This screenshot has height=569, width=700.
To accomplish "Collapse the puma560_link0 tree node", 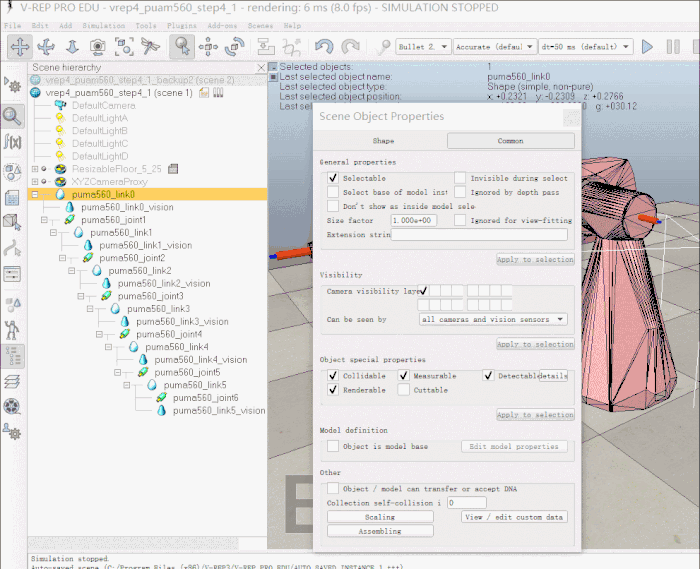I will tap(35, 195).
